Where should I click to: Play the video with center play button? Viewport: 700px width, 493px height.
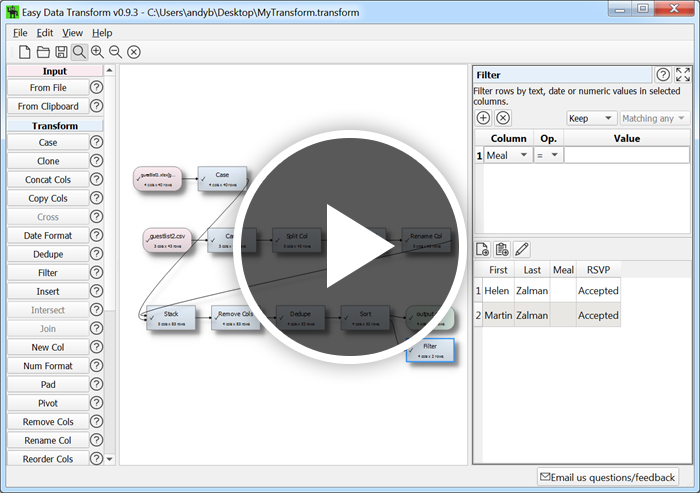(349, 245)
